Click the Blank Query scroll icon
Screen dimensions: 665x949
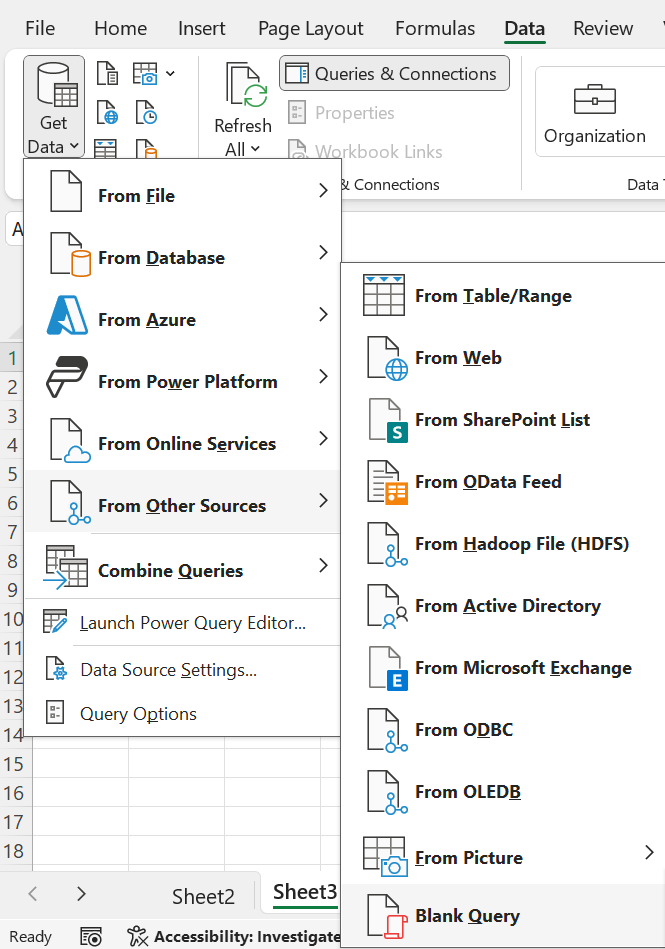[x=387, y=916]
